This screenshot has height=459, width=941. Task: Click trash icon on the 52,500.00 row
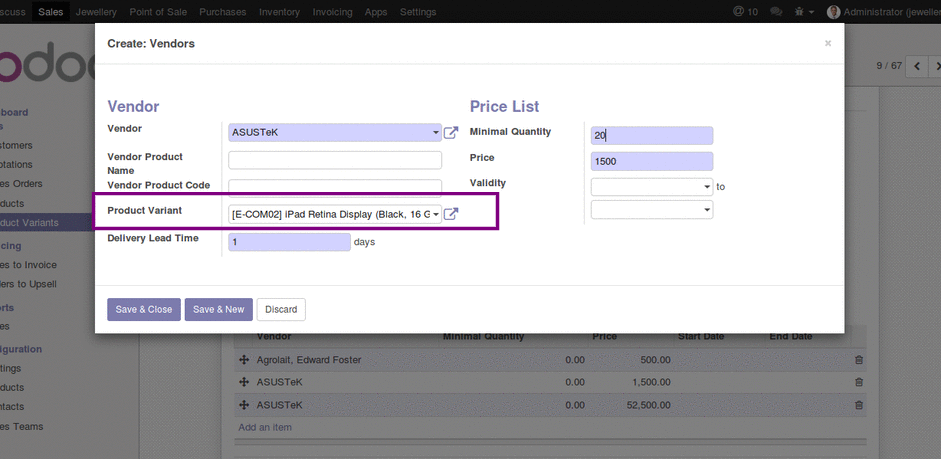(859, 405)
